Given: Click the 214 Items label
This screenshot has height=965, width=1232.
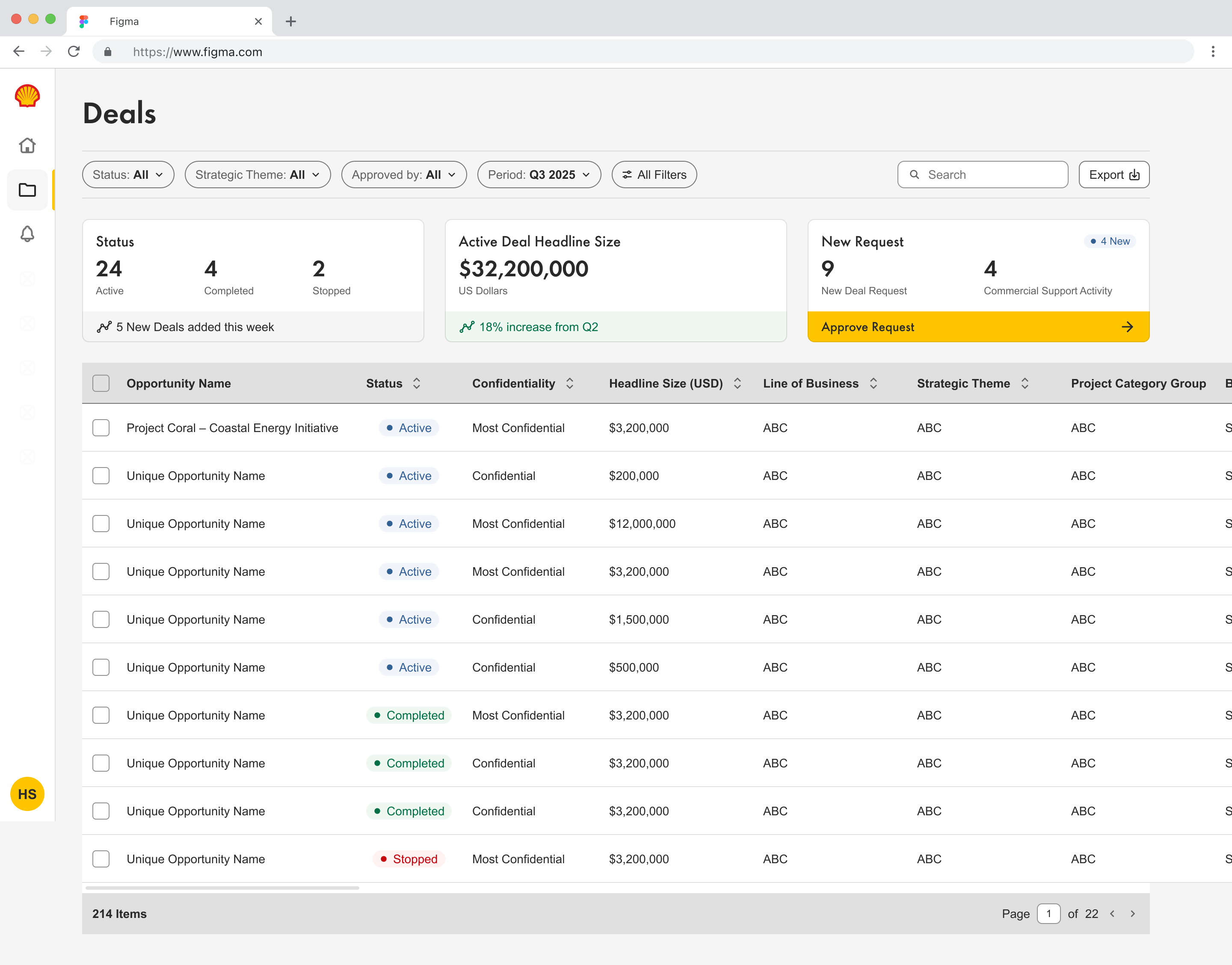Looking at the screenshot, I should 119,914.
